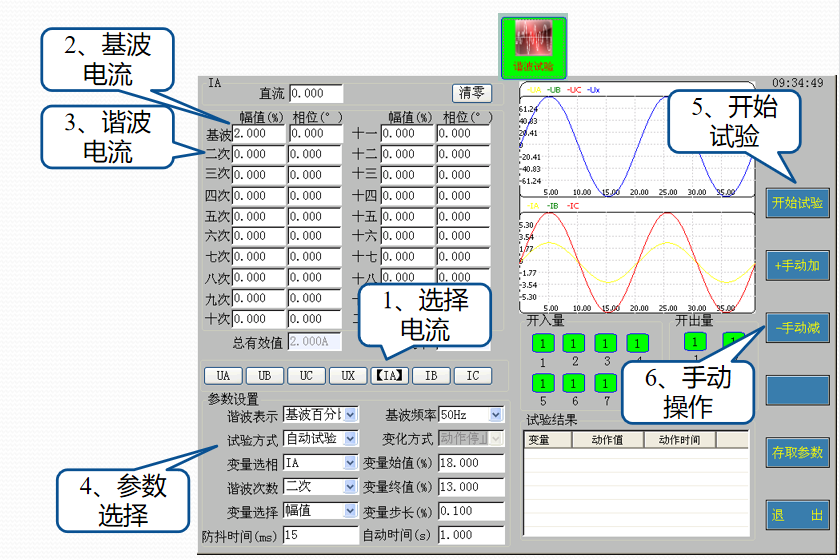This screenshot has width=840, height=560.
Task: Click the 七次 harmonic amplitude field
Action: click(259, 257)
